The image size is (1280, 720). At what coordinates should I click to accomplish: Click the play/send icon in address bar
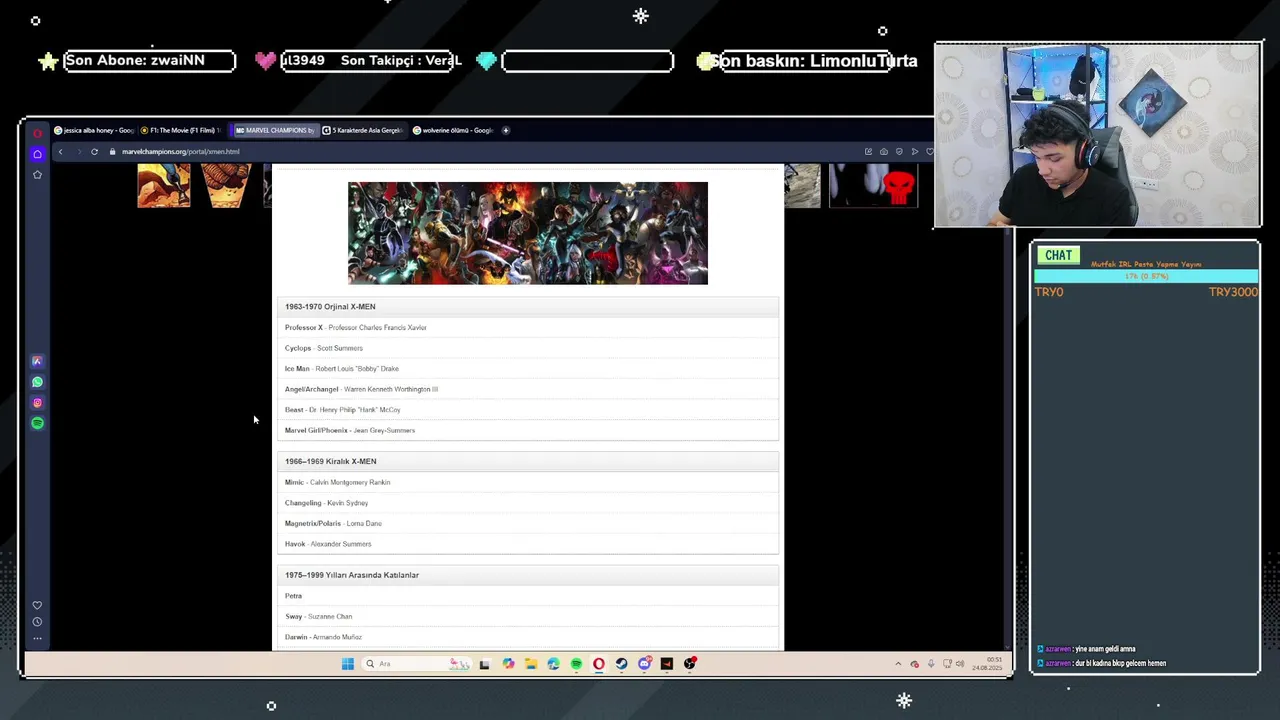(x=914, y=152)
